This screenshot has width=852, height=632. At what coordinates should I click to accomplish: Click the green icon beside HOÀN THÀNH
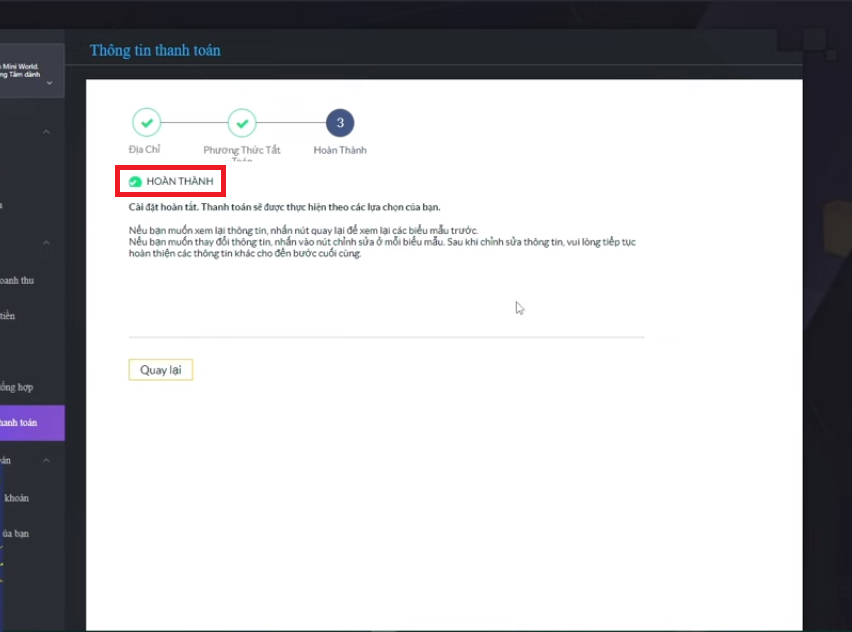point(135,181)
